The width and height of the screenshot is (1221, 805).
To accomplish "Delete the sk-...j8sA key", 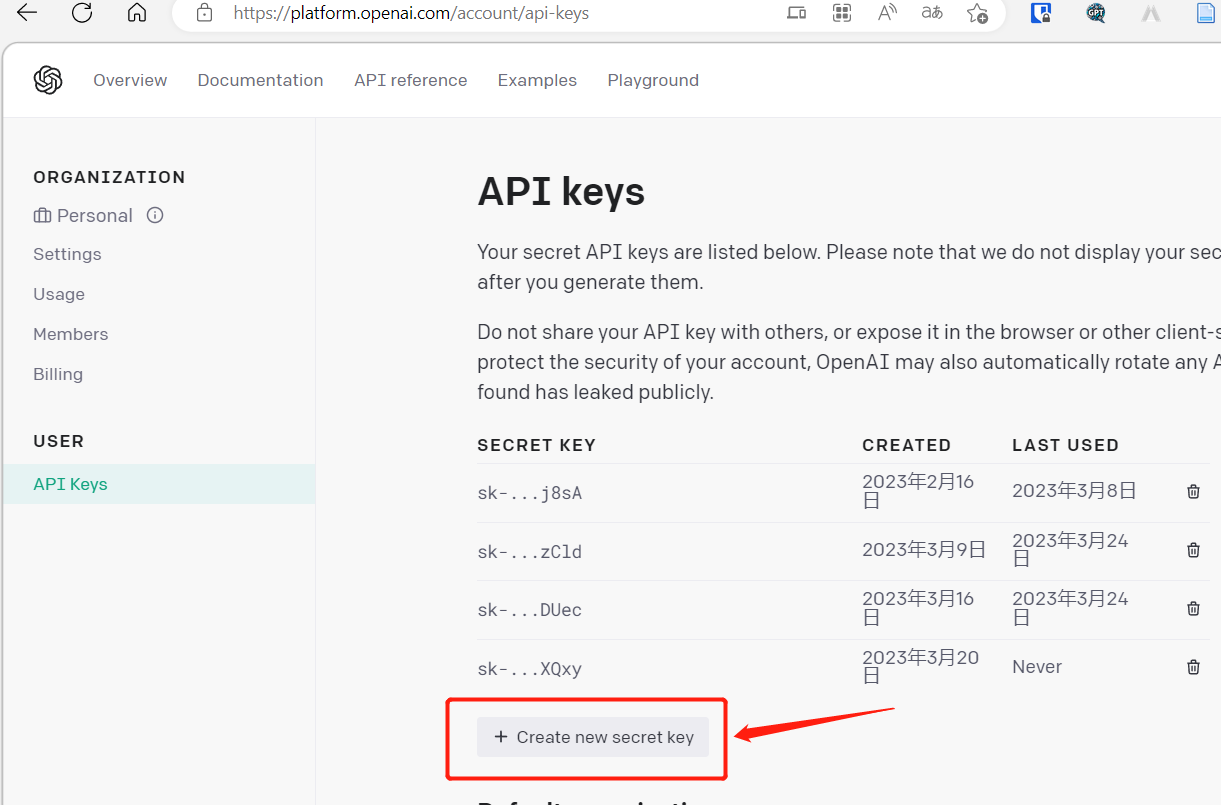I will click(x=1193, y=491).
